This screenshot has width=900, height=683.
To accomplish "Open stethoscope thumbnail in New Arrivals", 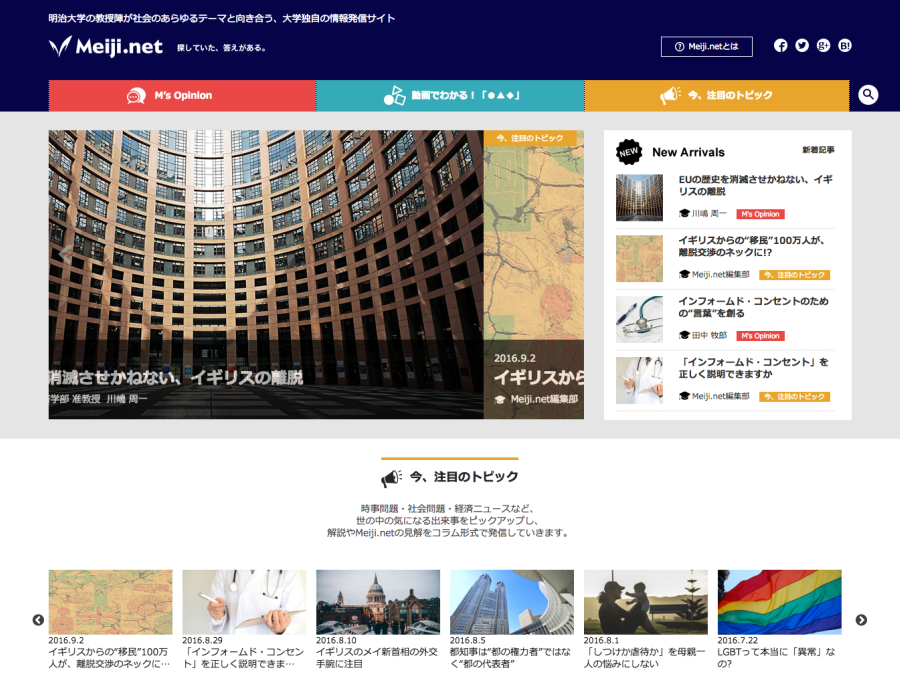I will tap(639, 319).
